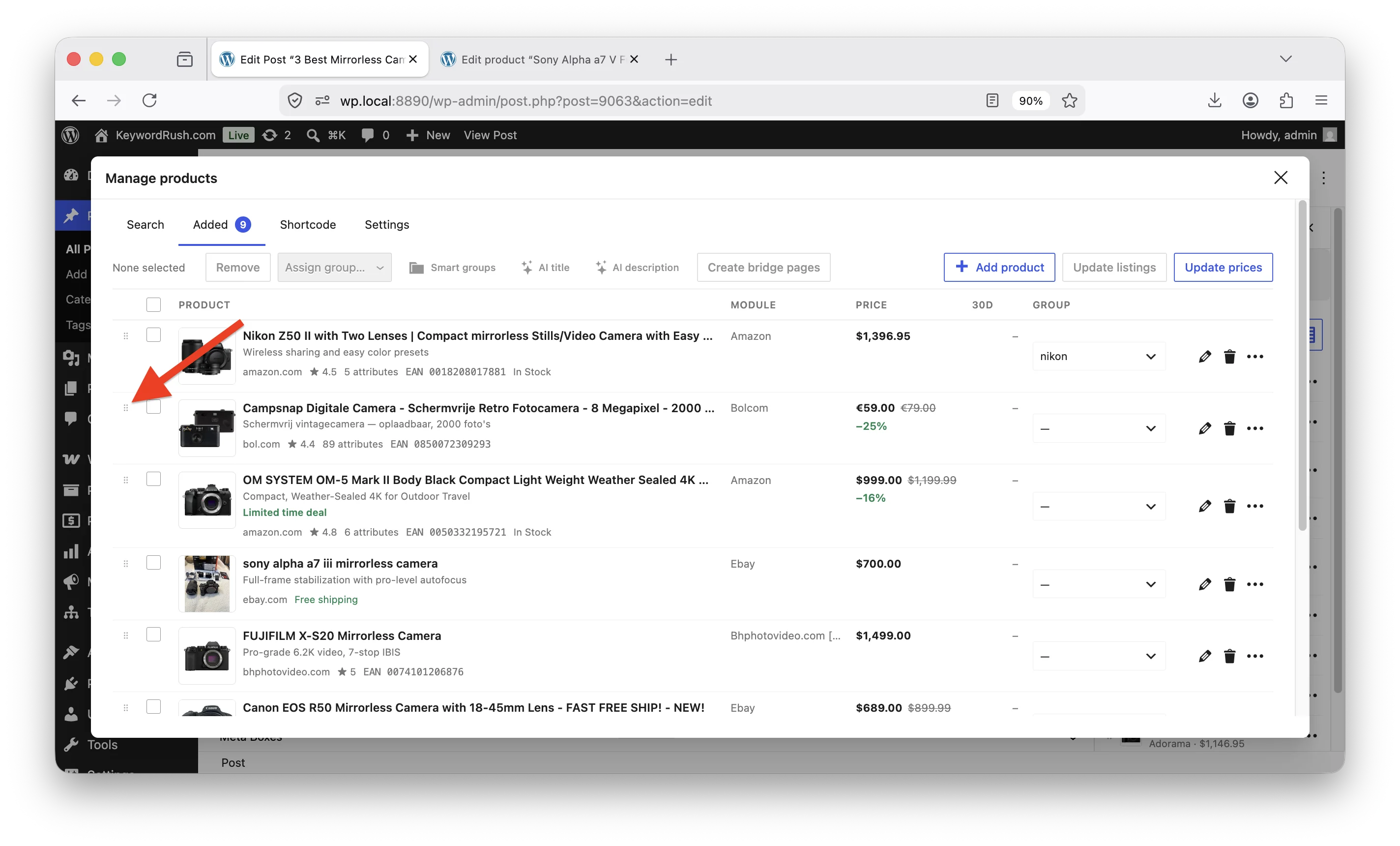Open the search ⌘K command in admin bar
Screen dimensions: 1400x846
click(326, 135)
